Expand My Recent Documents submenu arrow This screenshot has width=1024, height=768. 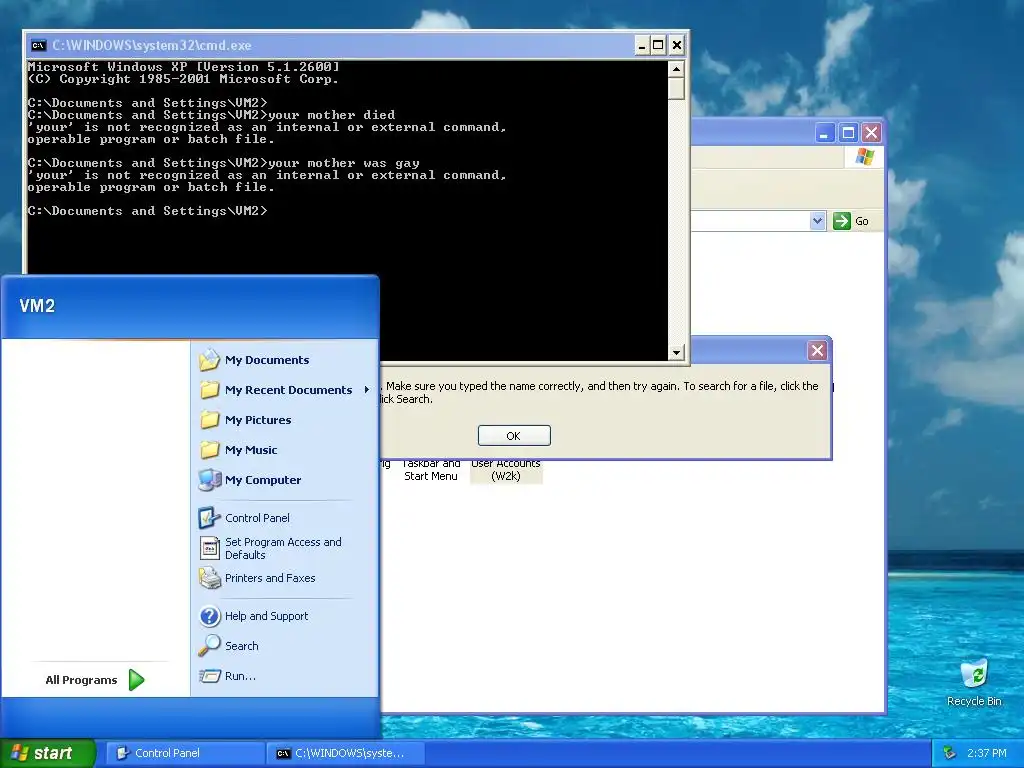pos(366,390)
